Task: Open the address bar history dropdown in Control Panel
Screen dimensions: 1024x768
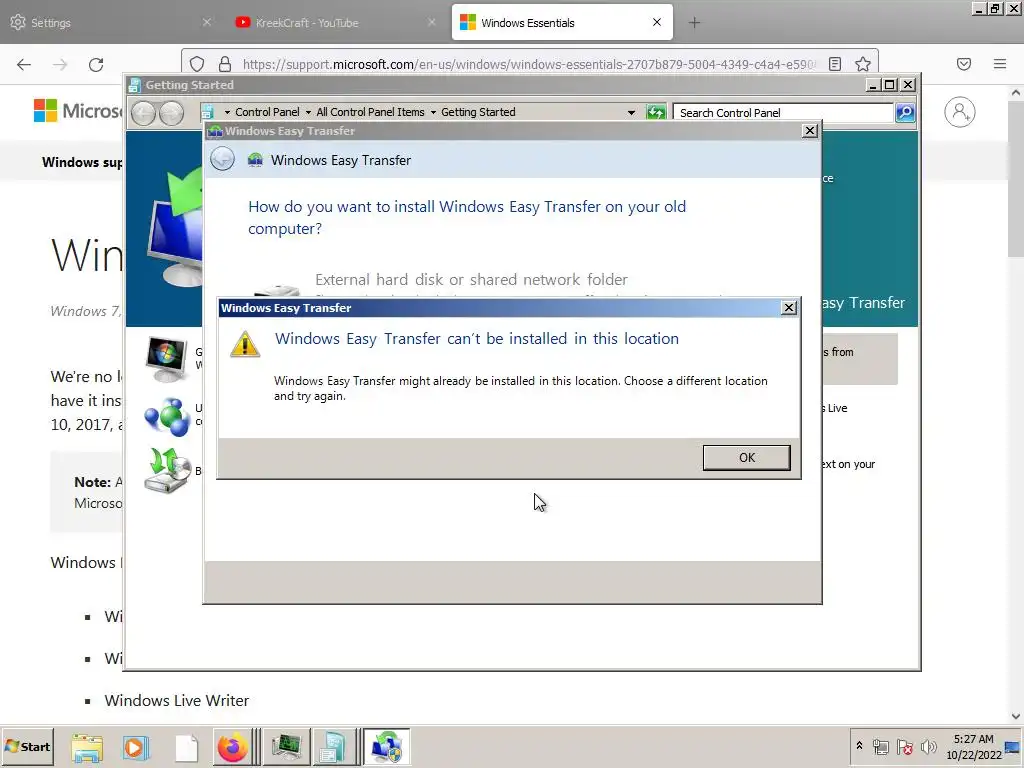Action: tap(631, 112)
